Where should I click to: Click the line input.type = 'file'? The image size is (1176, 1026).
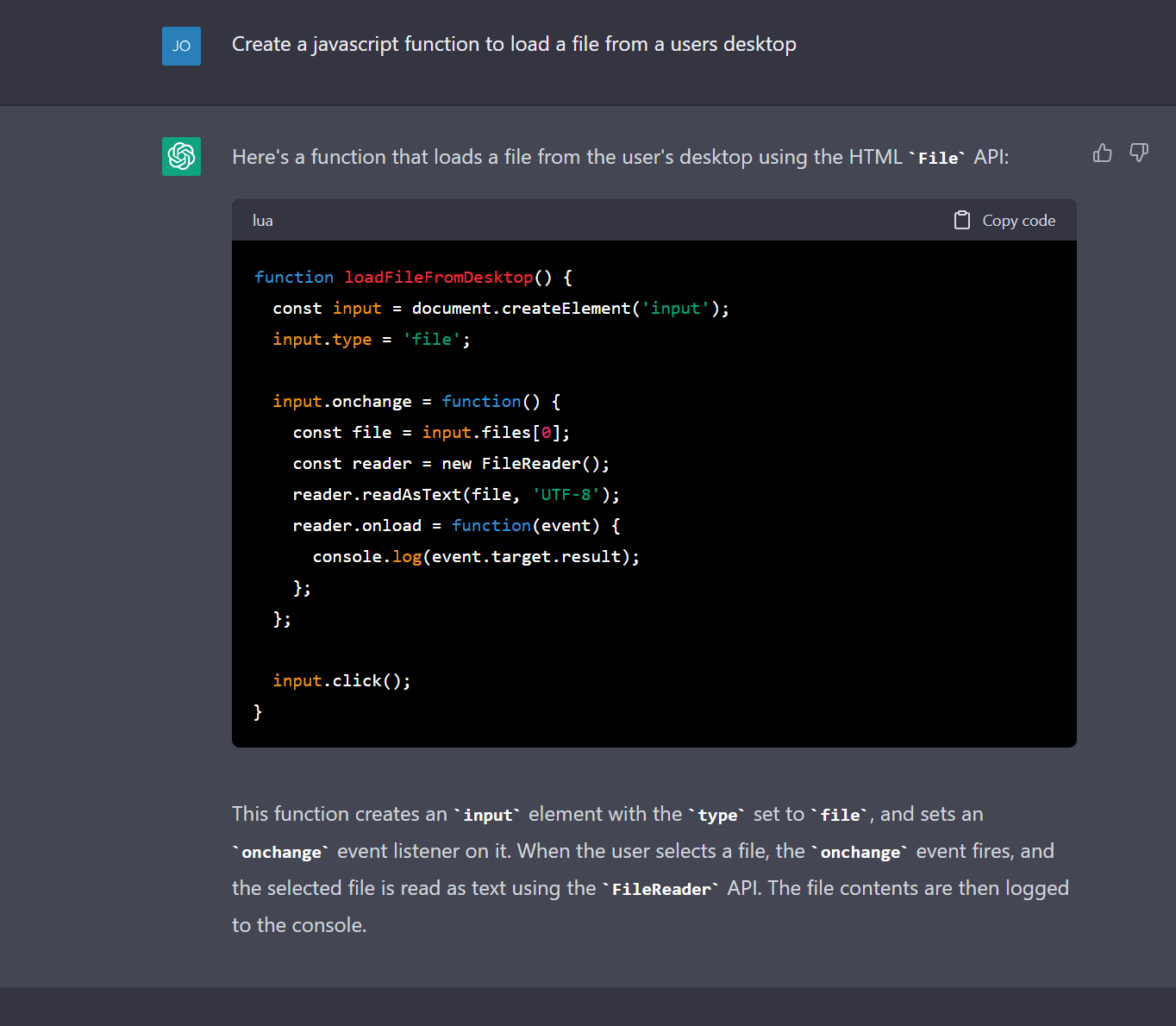click(x=372, y=339)
